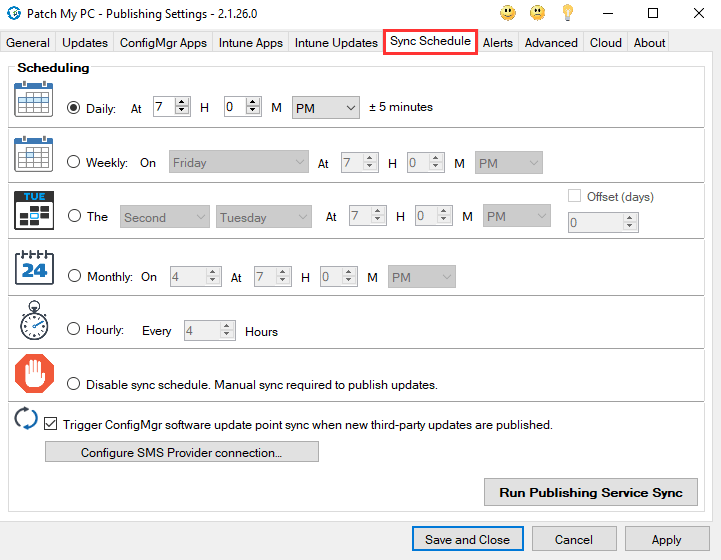Select the Hourly schedule radio button

point(74,329)
